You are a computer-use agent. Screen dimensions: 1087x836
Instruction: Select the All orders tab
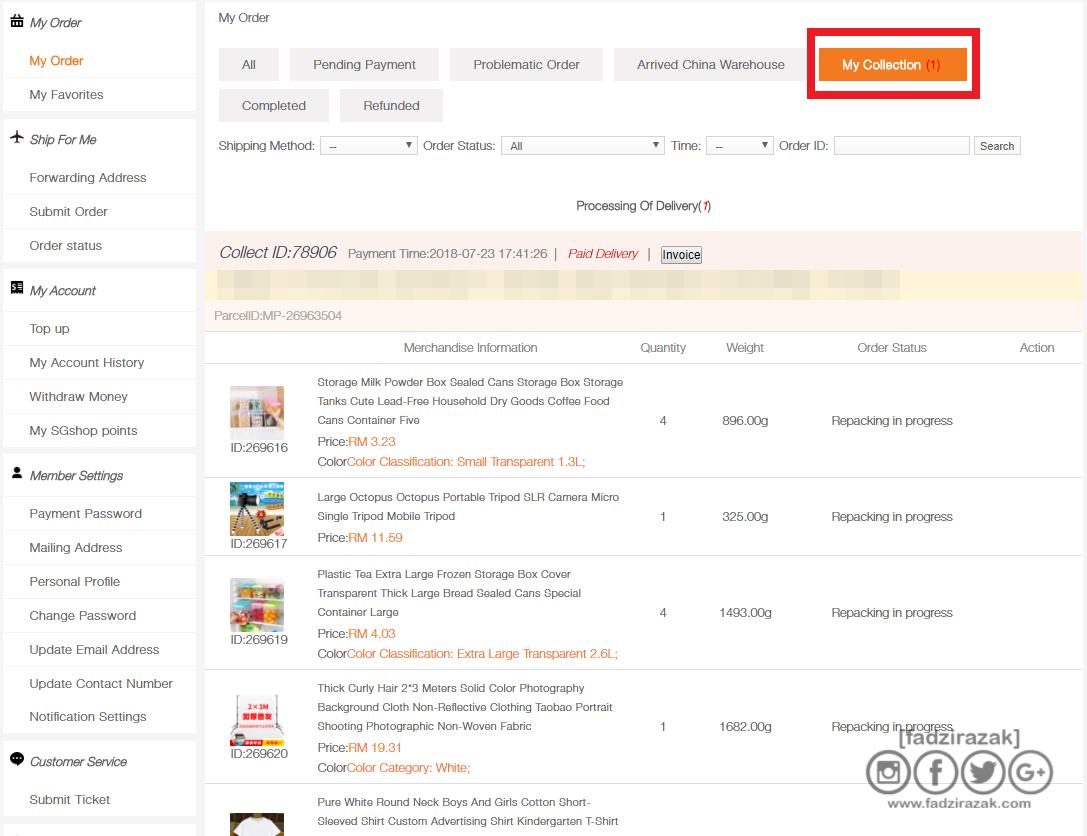click(249, 64)
